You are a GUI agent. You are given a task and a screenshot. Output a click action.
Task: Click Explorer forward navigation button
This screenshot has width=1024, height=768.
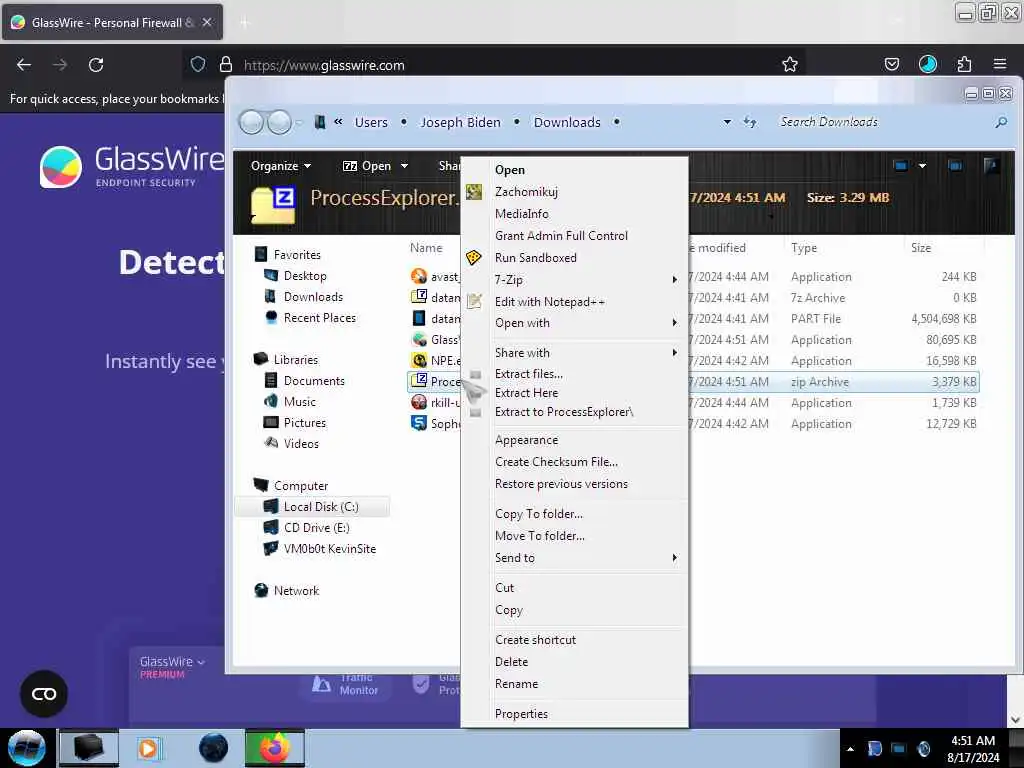point(280,122)
